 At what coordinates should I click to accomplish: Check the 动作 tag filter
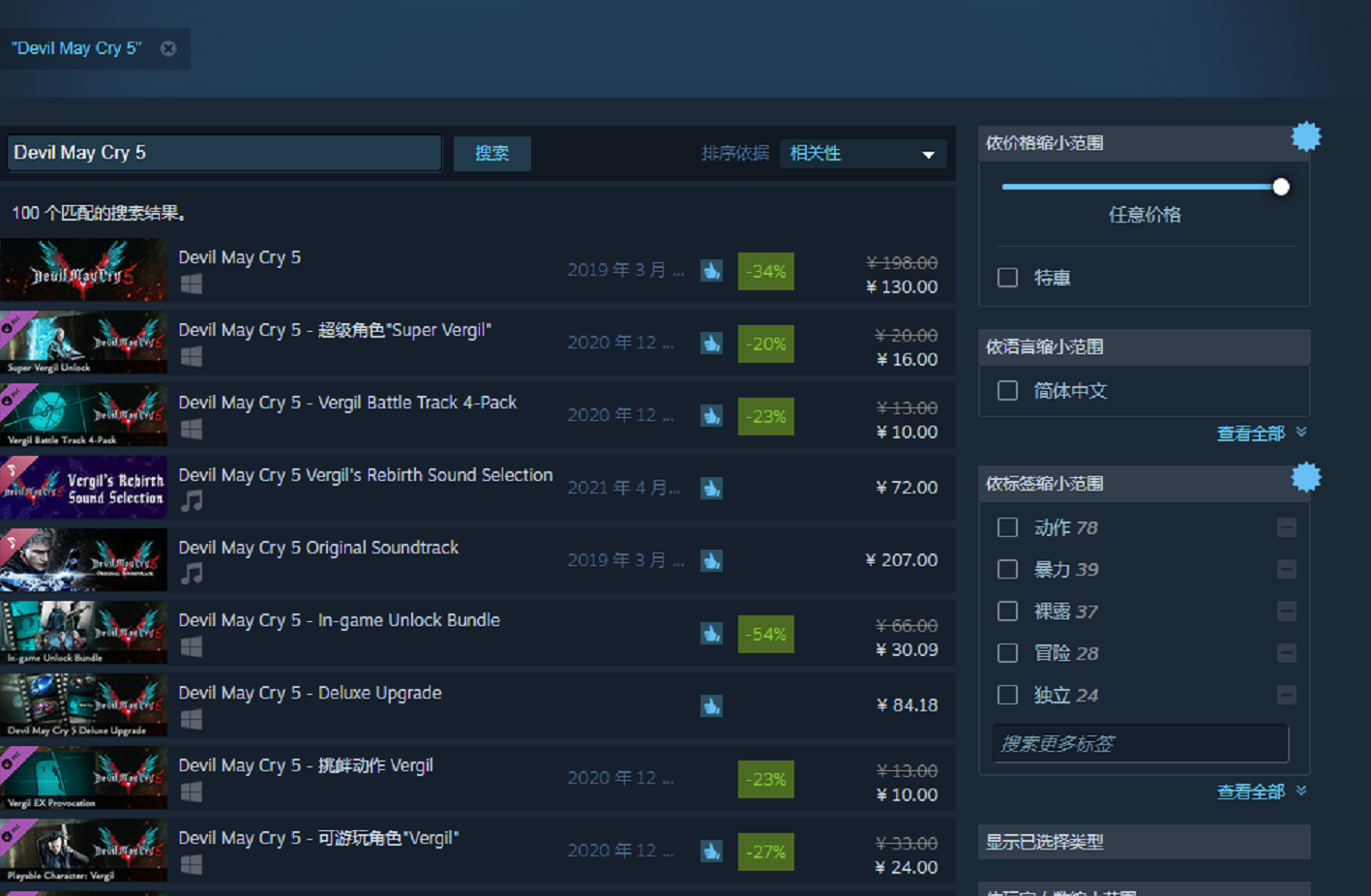pyautogui.click(x=1007, y=527)
